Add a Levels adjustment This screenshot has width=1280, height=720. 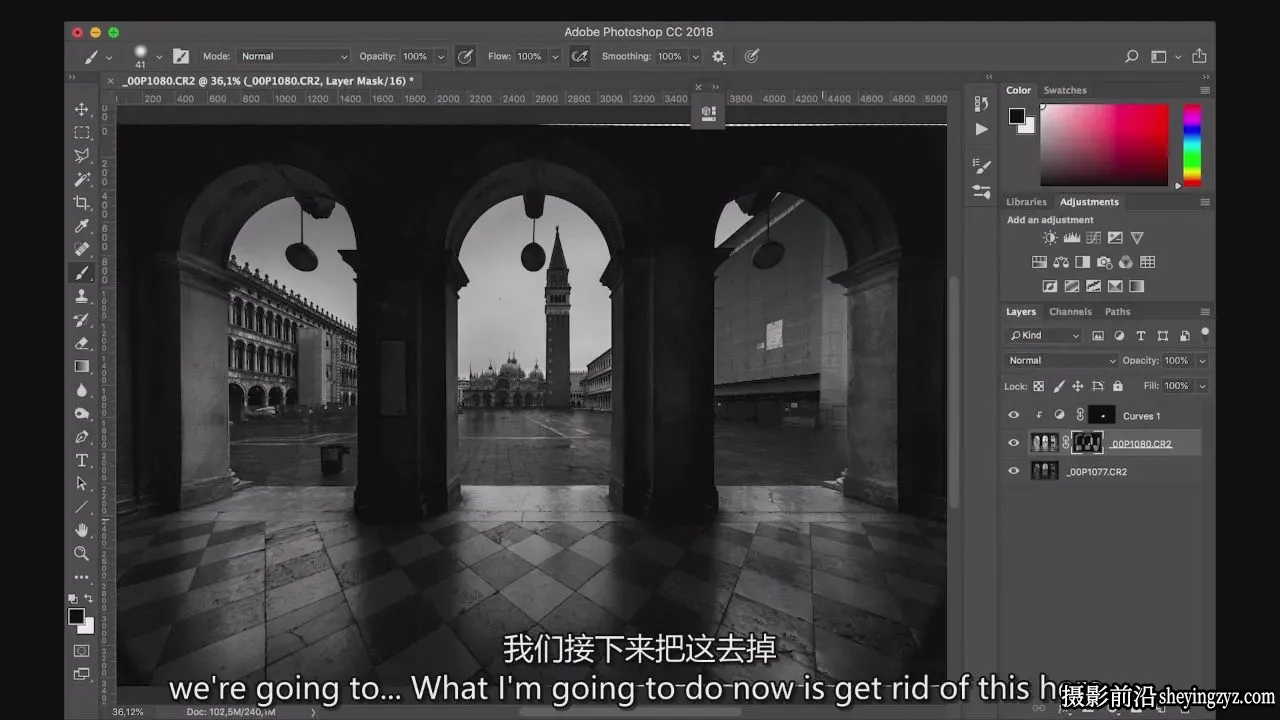pyautogui.click(x=1071, y=238)
